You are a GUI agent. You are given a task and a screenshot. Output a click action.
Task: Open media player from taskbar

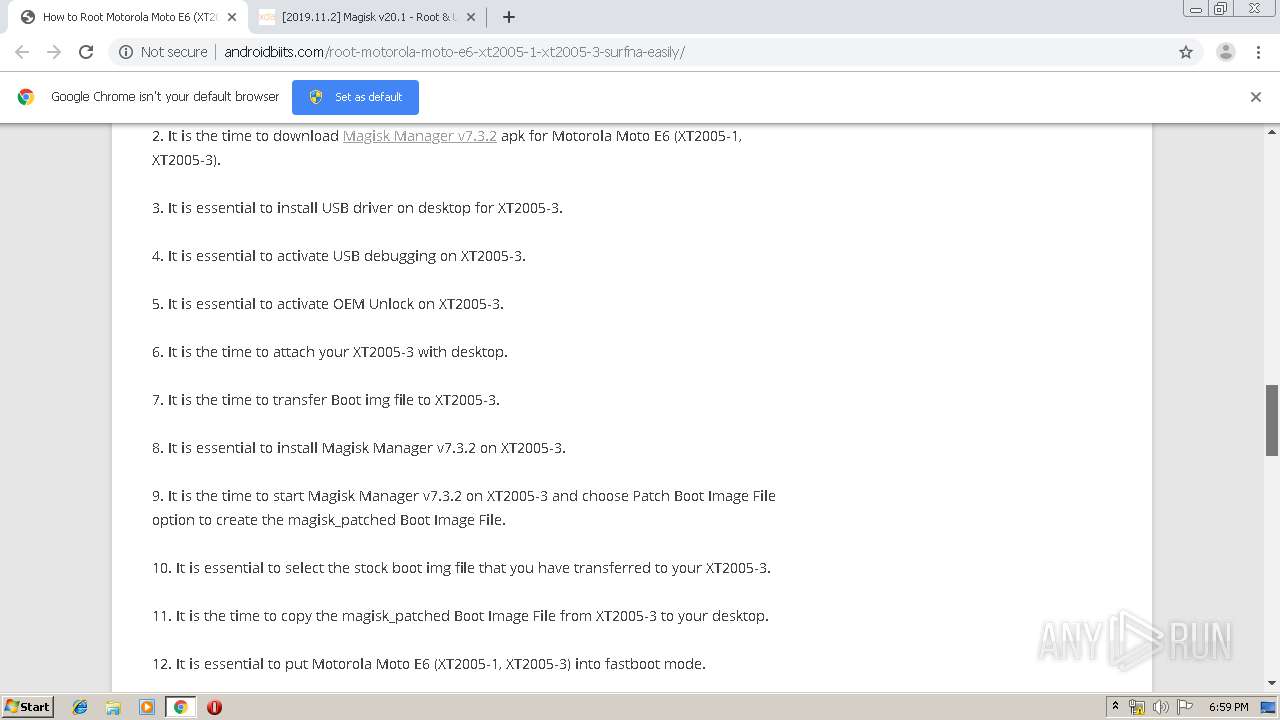[147, 707]
